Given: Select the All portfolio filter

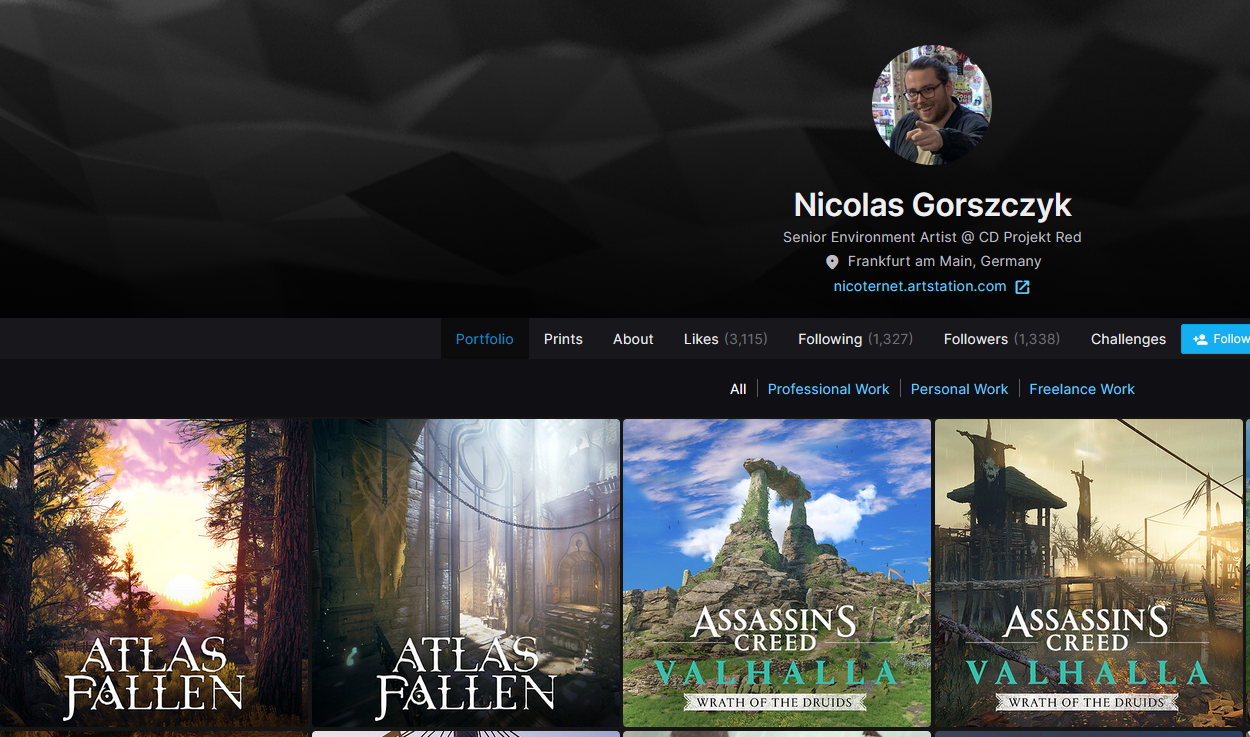Looking at the screenshot, I should coord(738,389).
